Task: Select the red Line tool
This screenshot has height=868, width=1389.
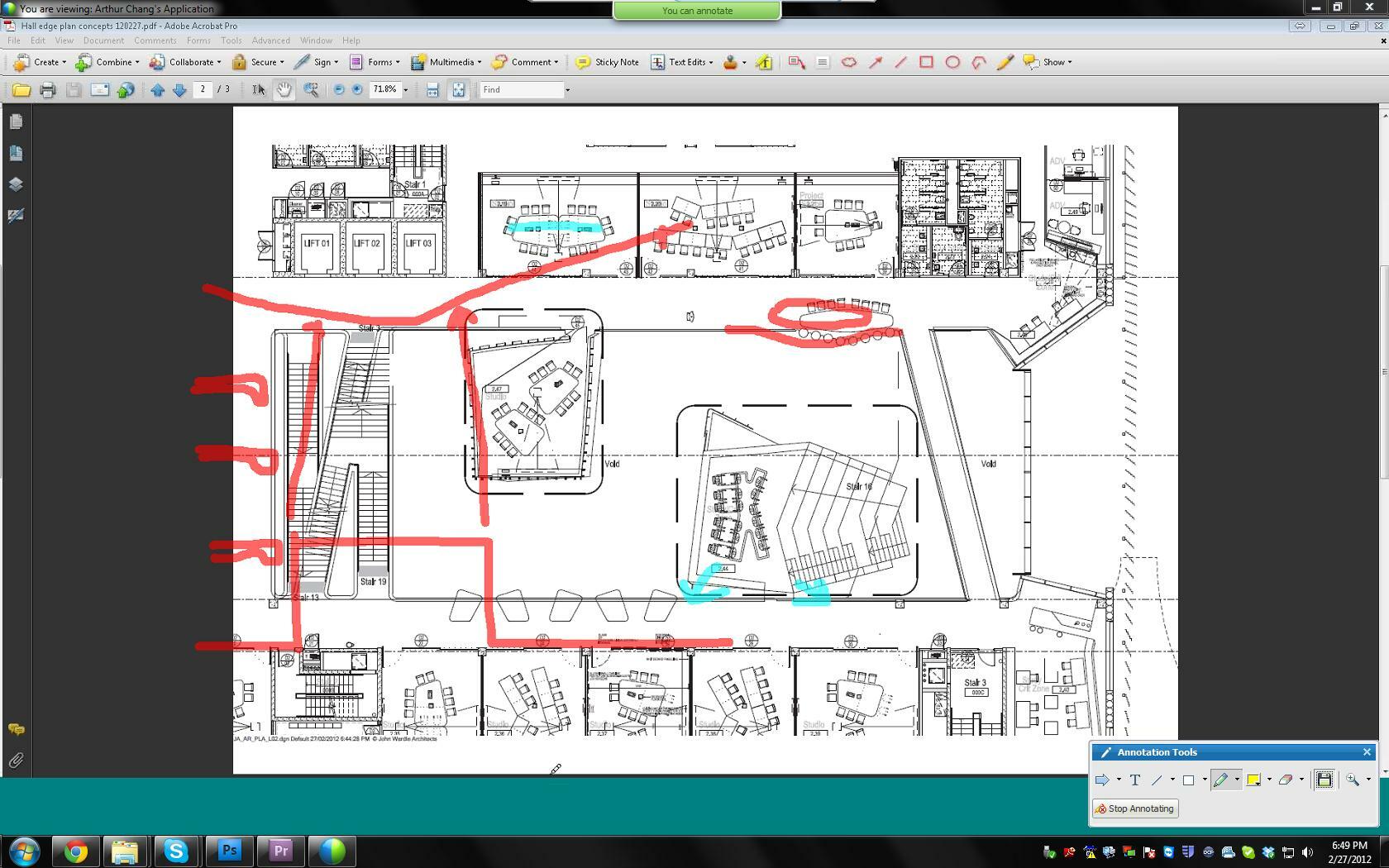Action: (x=901, y=62)
